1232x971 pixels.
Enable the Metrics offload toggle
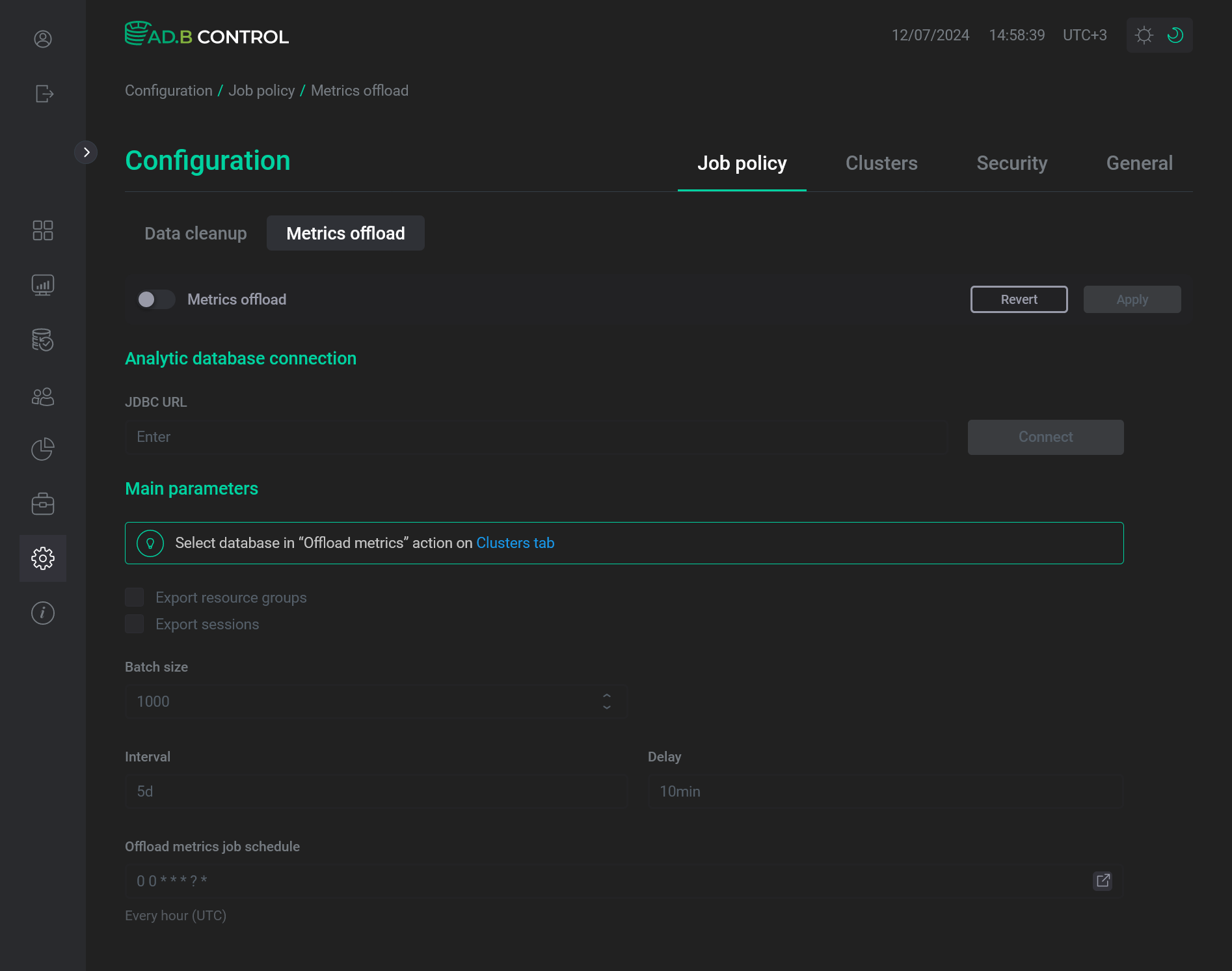point(155,299)
